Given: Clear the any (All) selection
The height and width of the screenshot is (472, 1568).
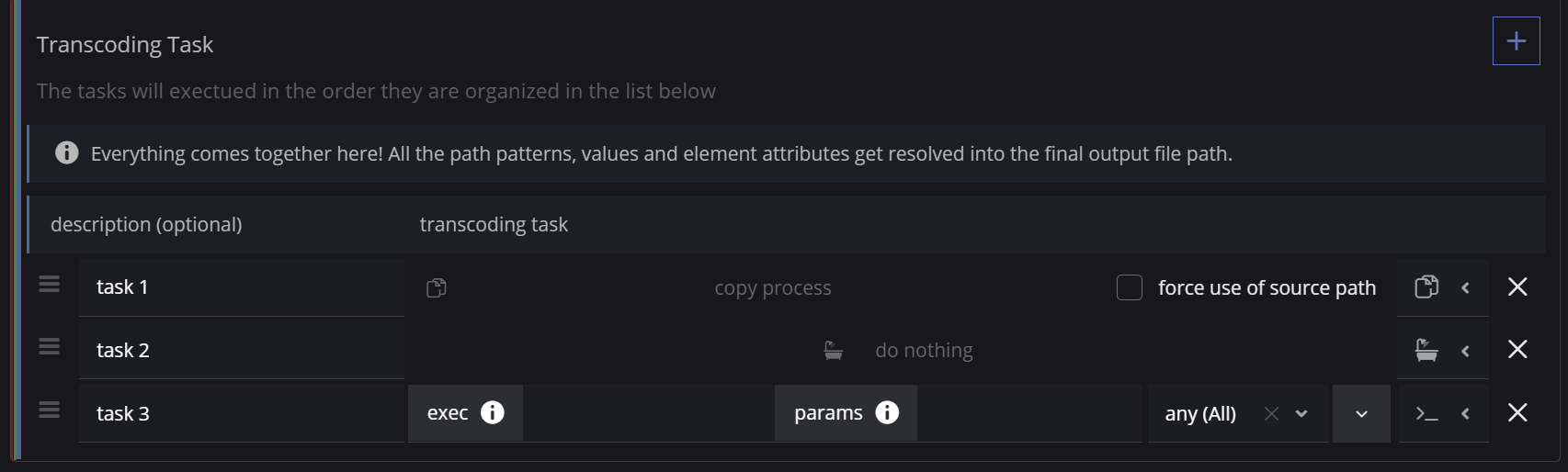Looking at the screenshot, I should pyautogui.click(x=1271, y=414).
